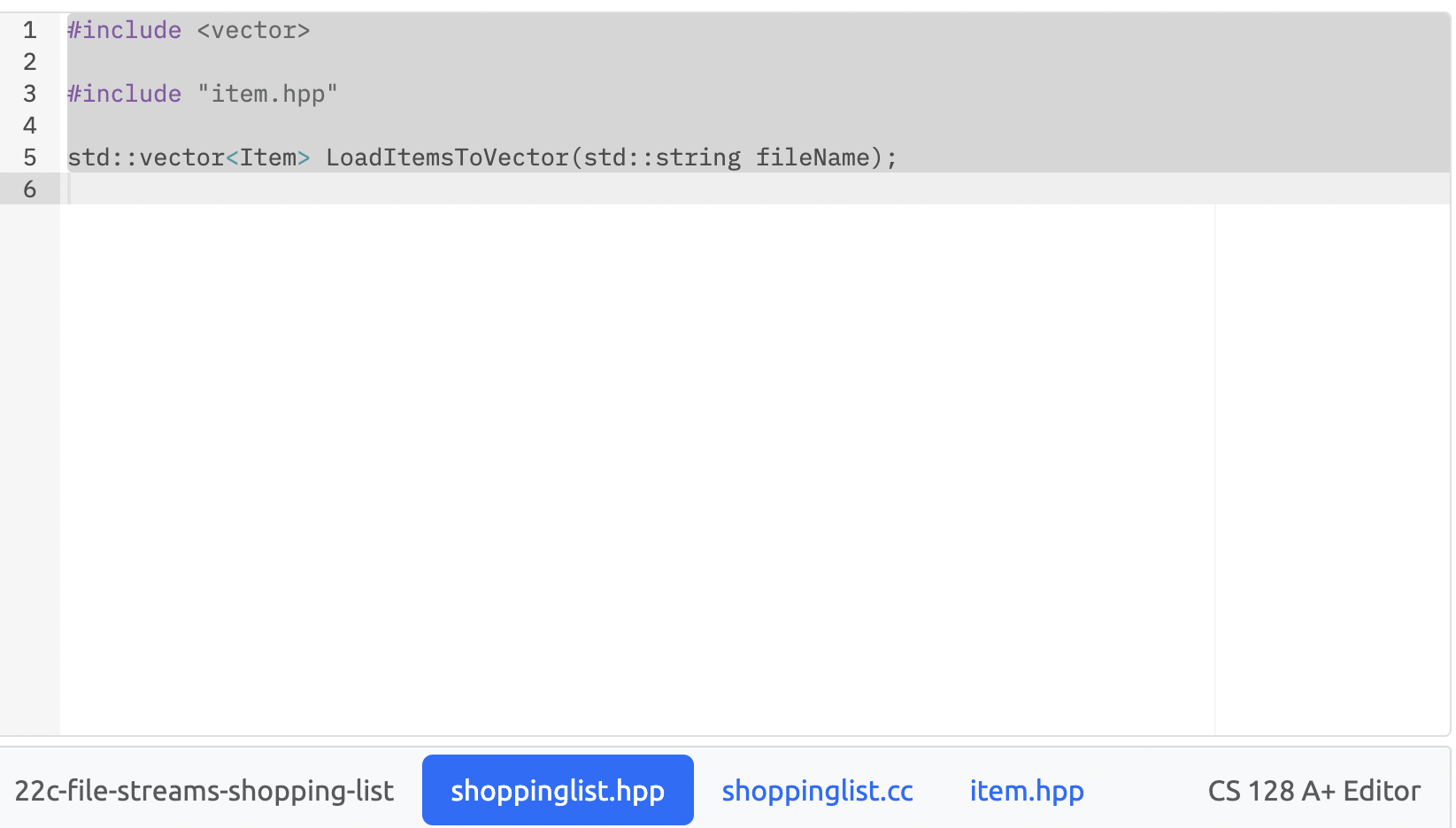Switch to the shoppinglist.cc tab
The image size is (1456, 828).
pyautogui.click(x=816, y=790)
